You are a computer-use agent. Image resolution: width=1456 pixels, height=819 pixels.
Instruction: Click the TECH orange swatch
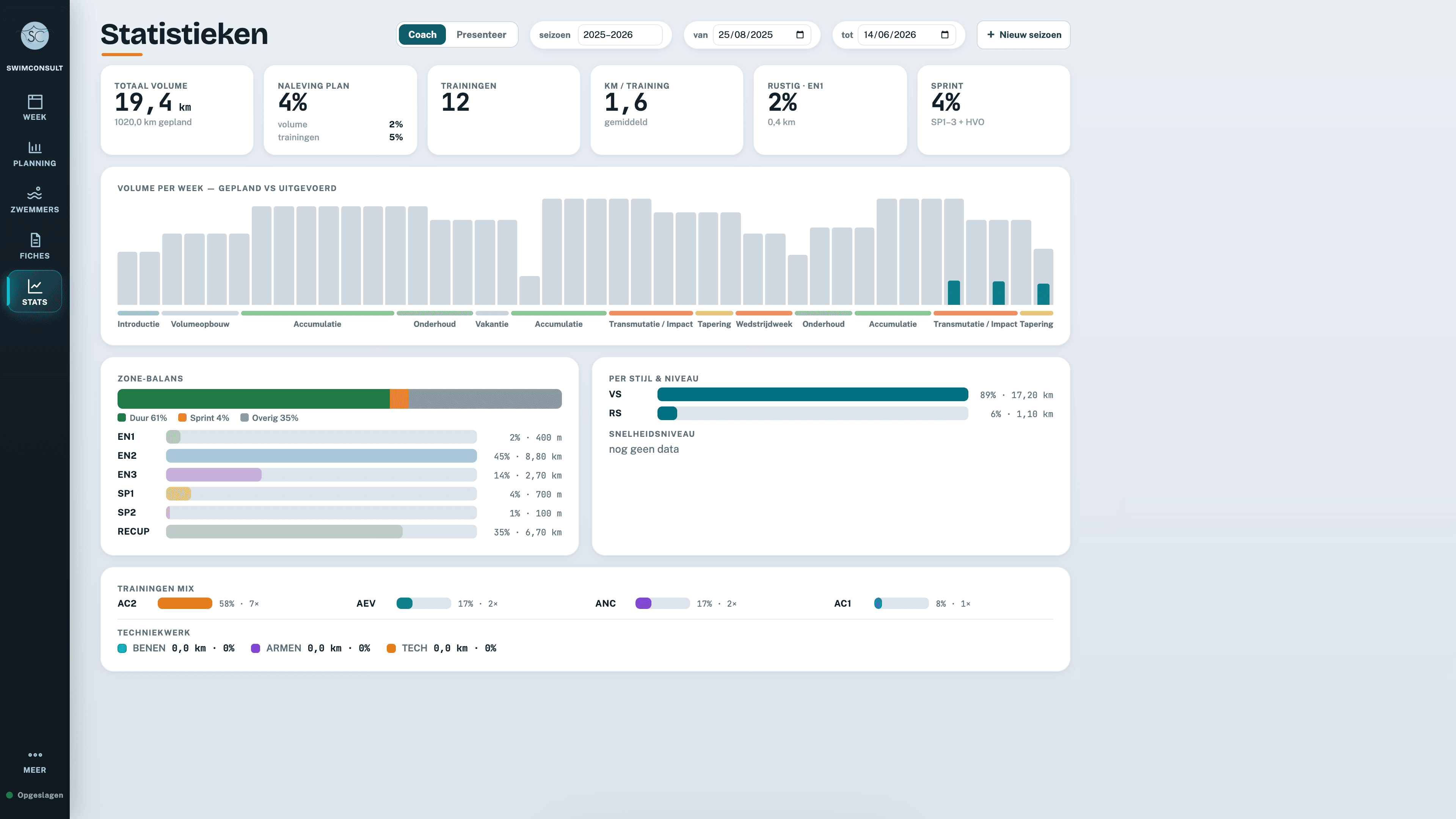[391, 648]
